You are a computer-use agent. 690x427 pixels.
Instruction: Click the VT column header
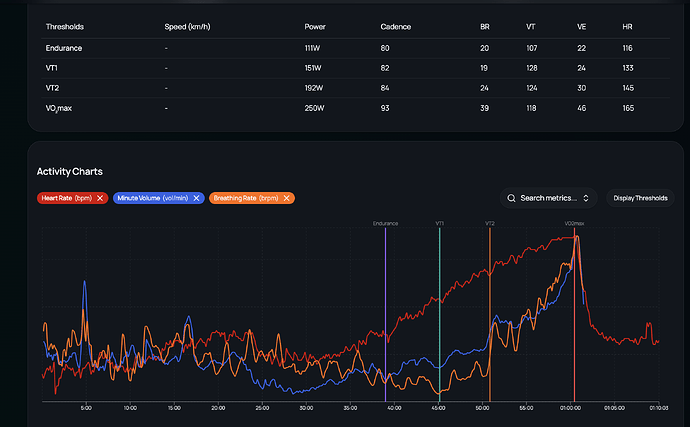pyautogui.click(x=531, y=27)
